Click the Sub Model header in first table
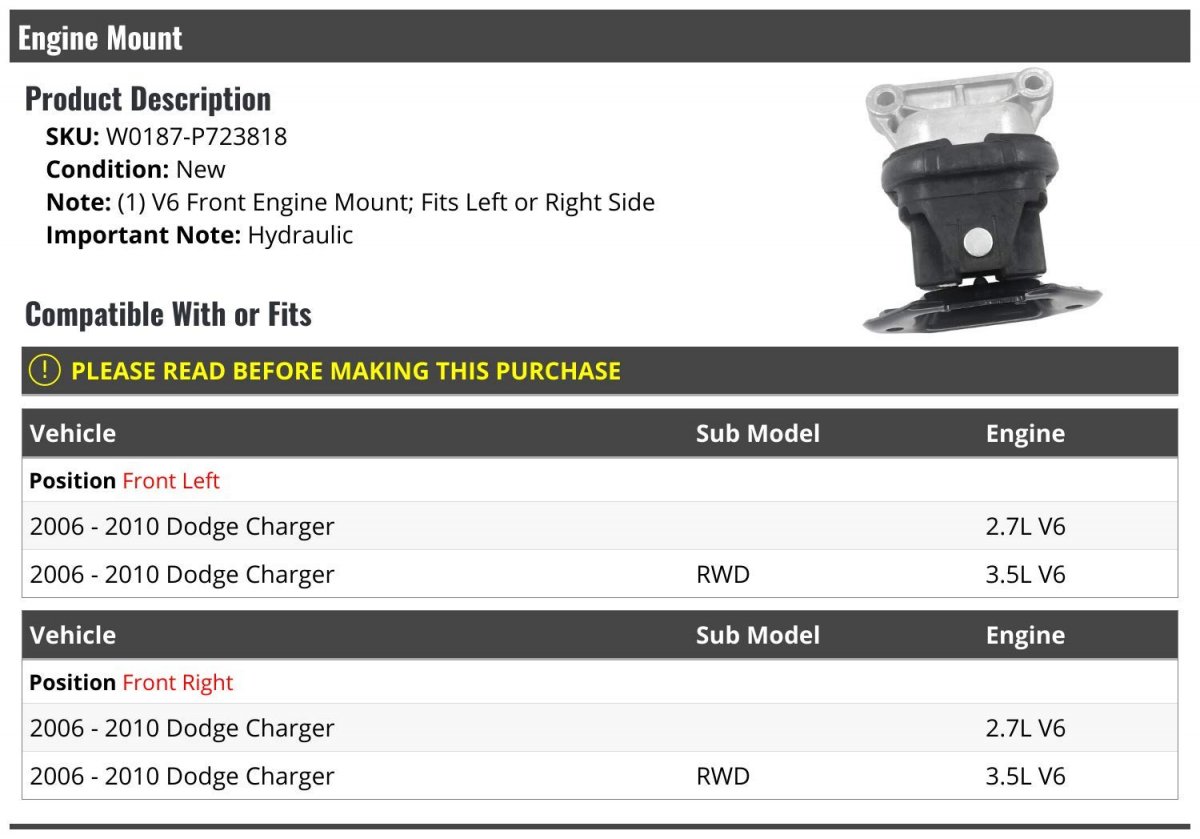 [x=757, y=433]
